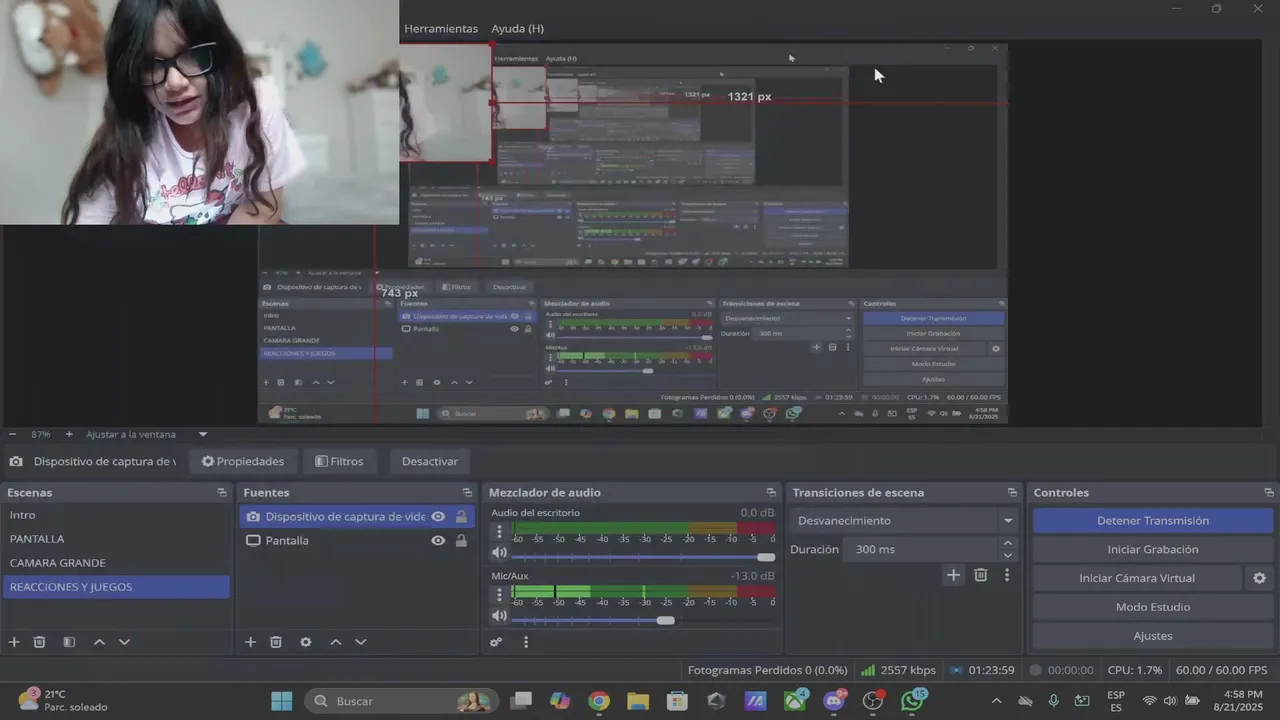The height and width of the screenshot is (720, 1280).
Task: Toggle lock on Pantalla source
Action: tap(461, 541)
